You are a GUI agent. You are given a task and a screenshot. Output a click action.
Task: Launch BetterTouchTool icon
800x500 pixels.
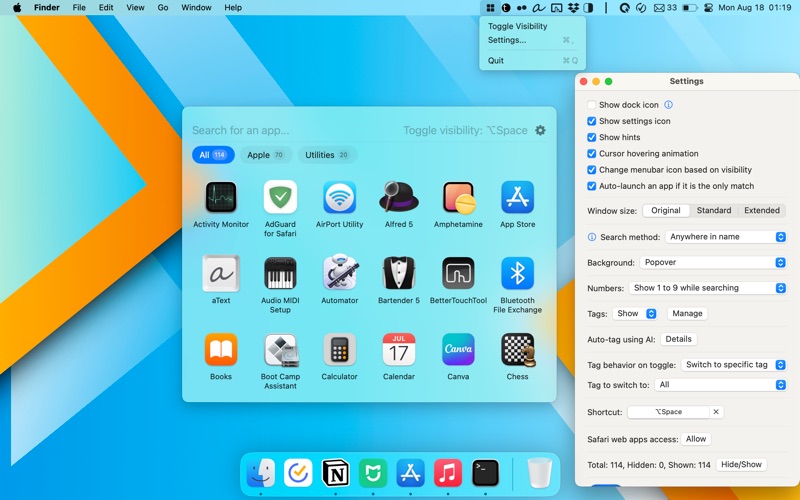click(x=458, y=273)
